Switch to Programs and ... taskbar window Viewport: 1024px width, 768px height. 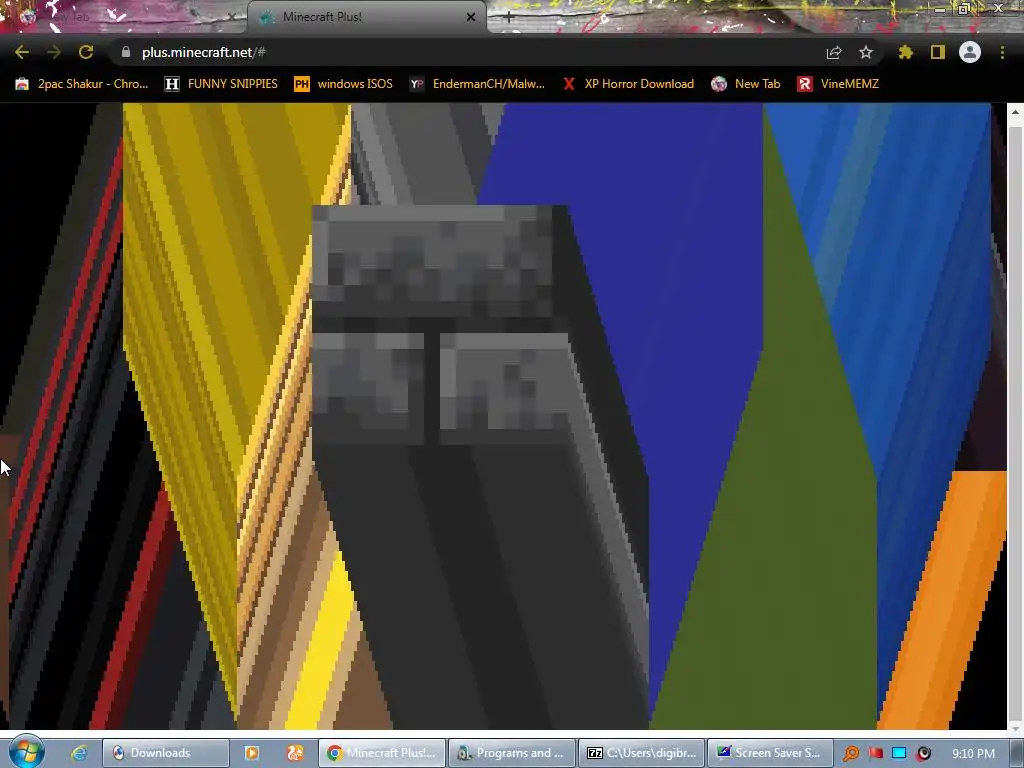point(512,753)
